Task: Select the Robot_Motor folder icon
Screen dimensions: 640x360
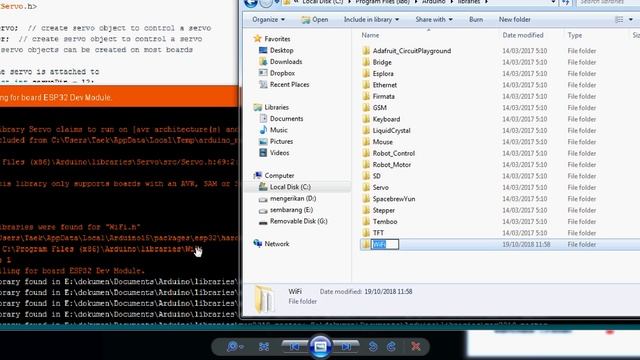Action: (x=366, y=165)
